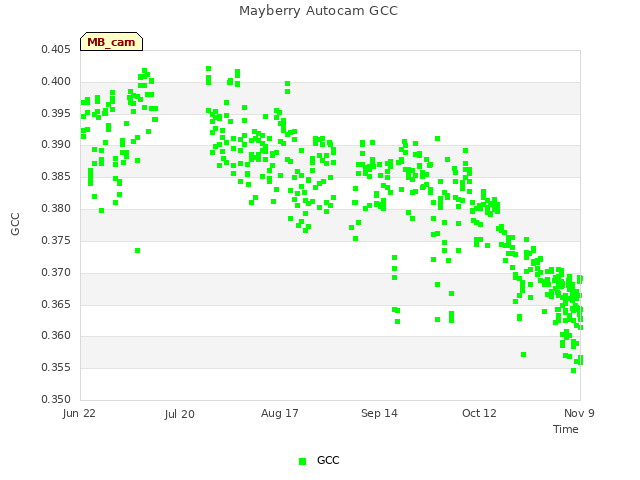
Task: Click the 0.355 y-axis tick label
Action: point(56,367)
